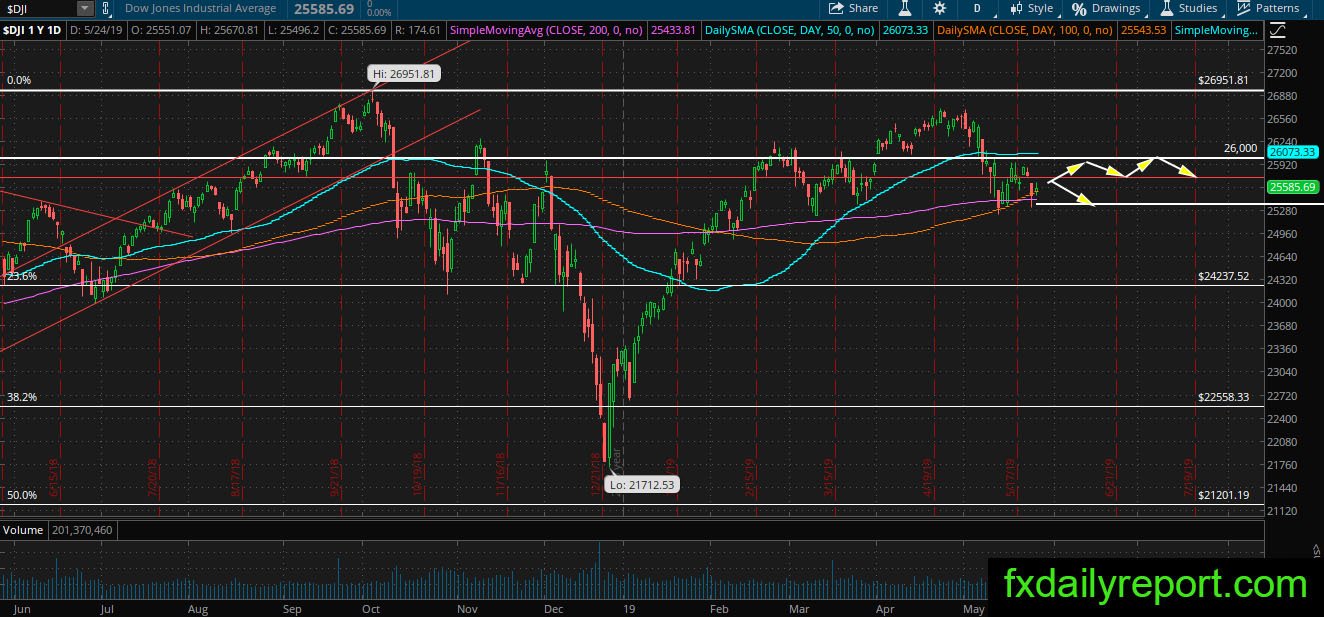Click the Jun month label on time axis

(21, 608)
